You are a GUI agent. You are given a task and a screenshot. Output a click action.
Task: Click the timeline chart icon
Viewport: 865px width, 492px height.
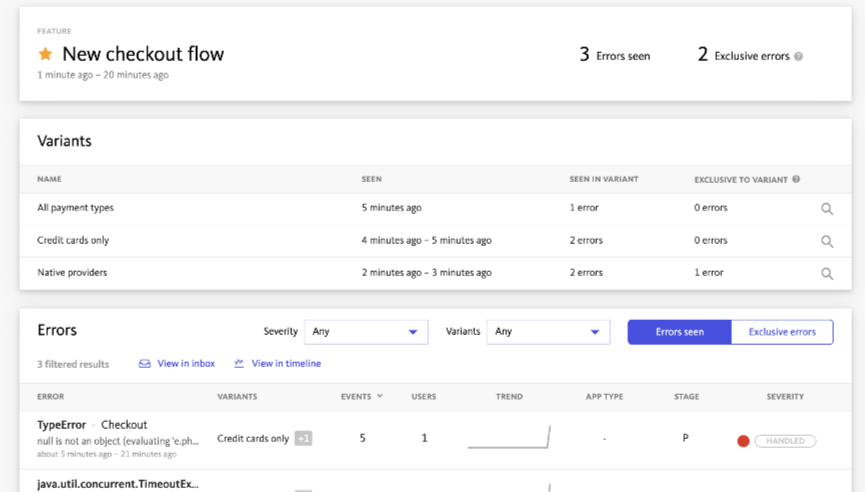239,364
